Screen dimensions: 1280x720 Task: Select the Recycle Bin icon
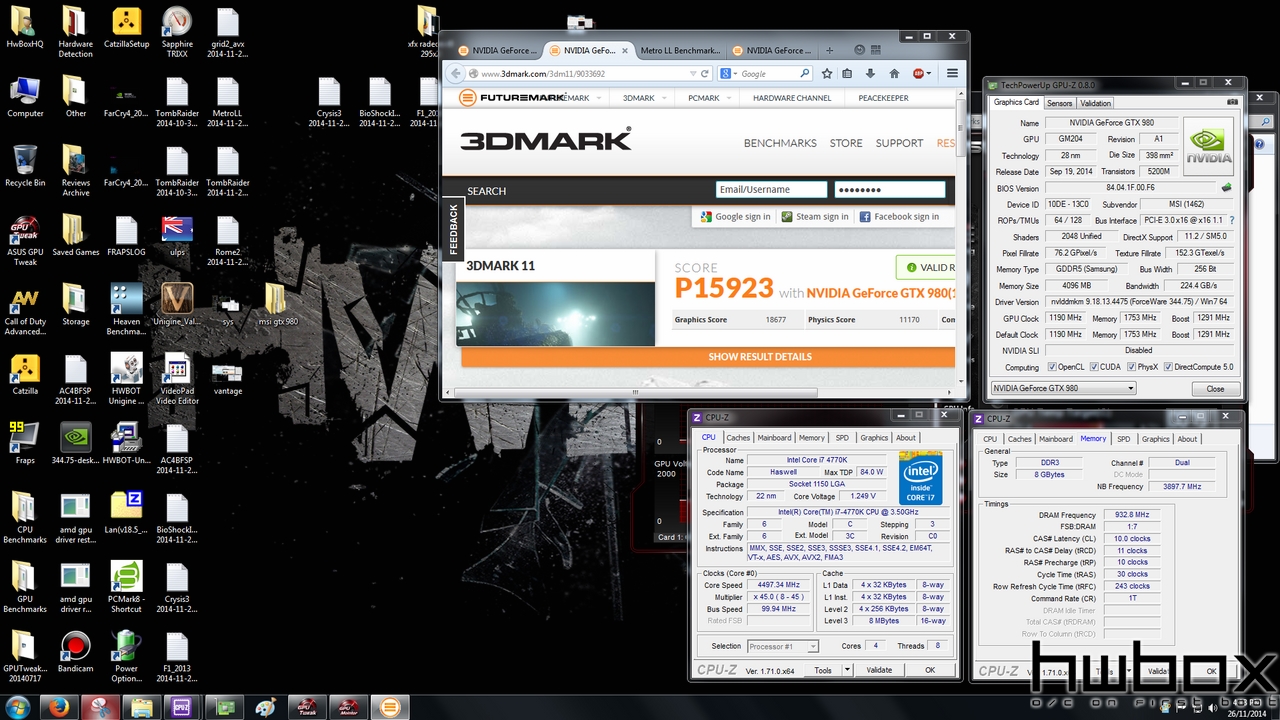click(24, 166)
